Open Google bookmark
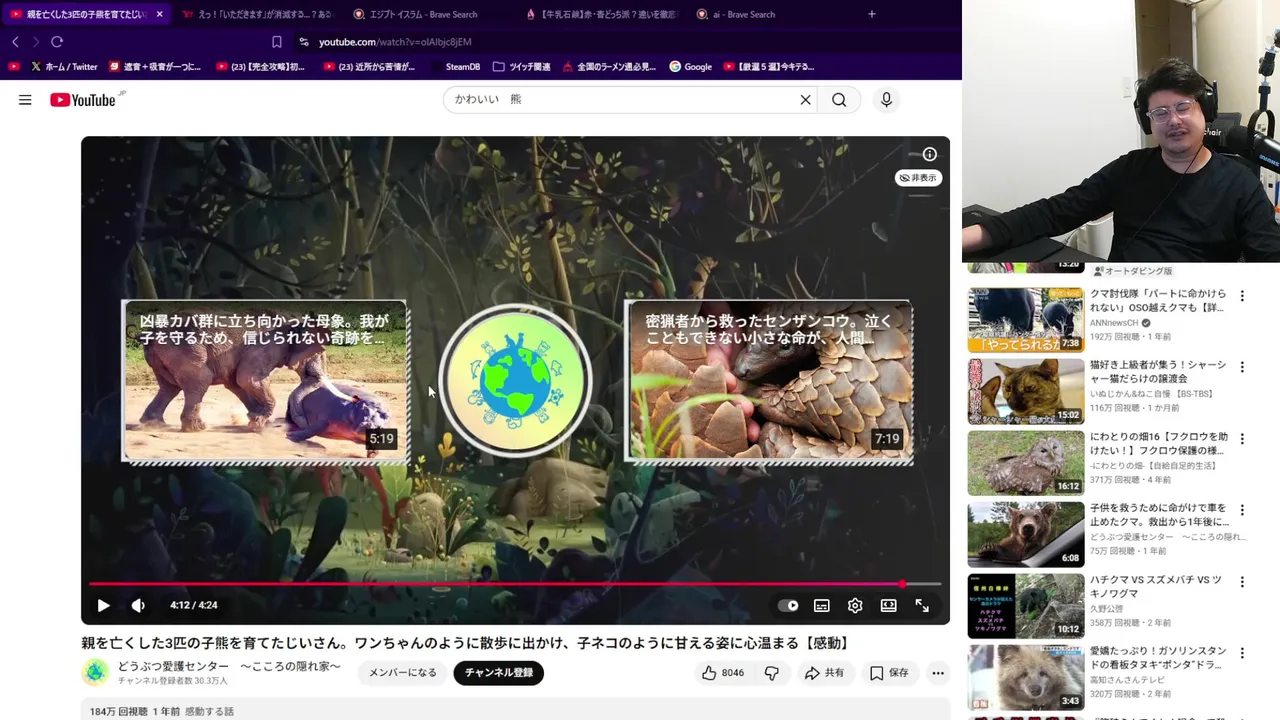Viewport: 1280px width, 720px height. pos(690,67)
